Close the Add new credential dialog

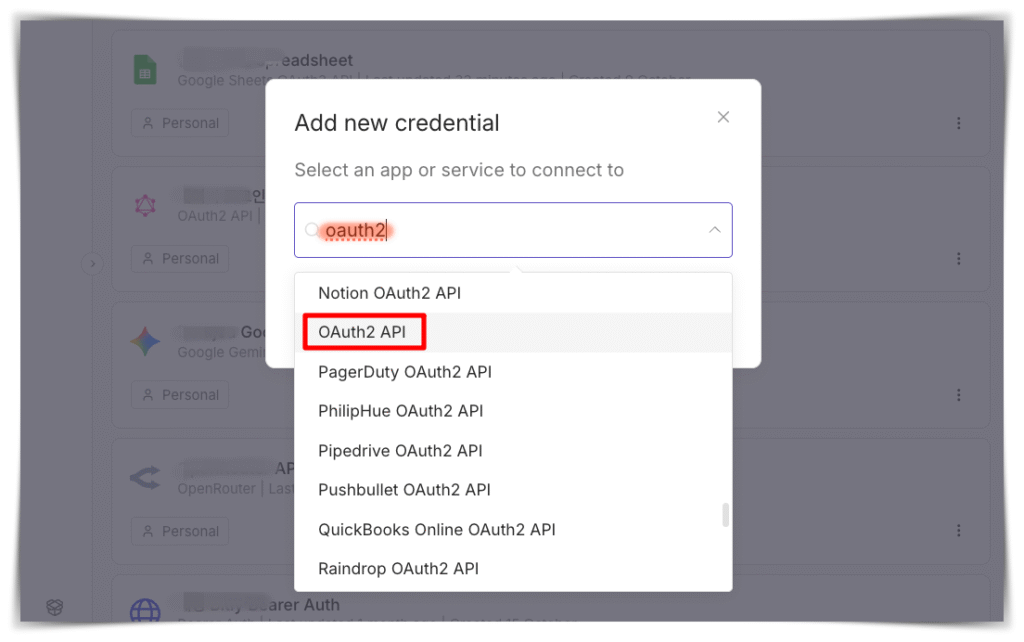click(724, 117)
